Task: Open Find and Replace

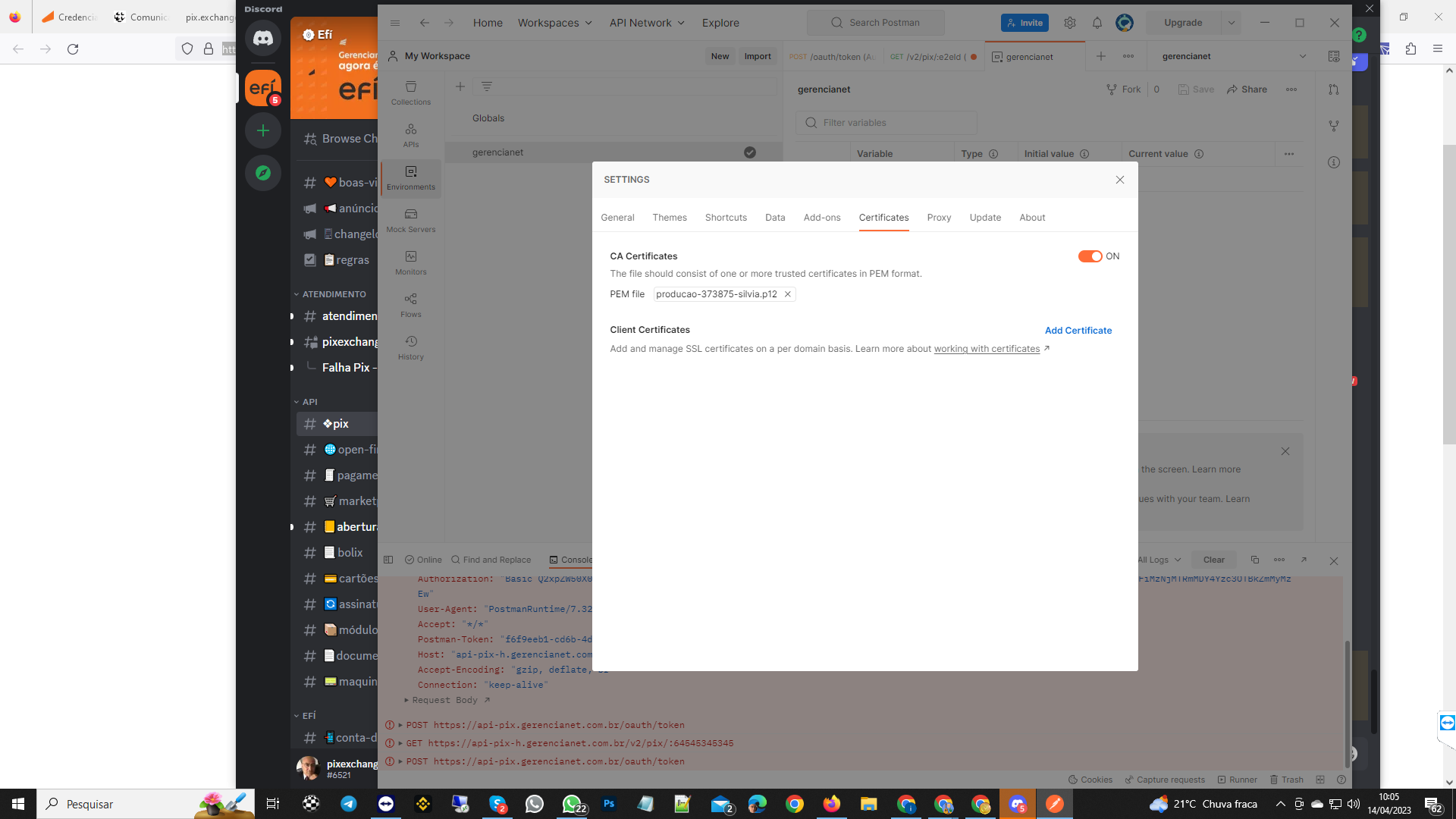Action: 491,560
